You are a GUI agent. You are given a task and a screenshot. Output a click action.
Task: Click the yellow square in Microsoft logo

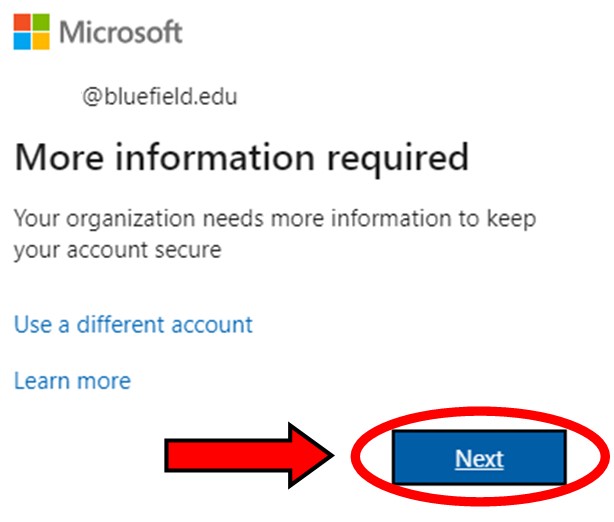pyautogui.click(x=41, y=41)
